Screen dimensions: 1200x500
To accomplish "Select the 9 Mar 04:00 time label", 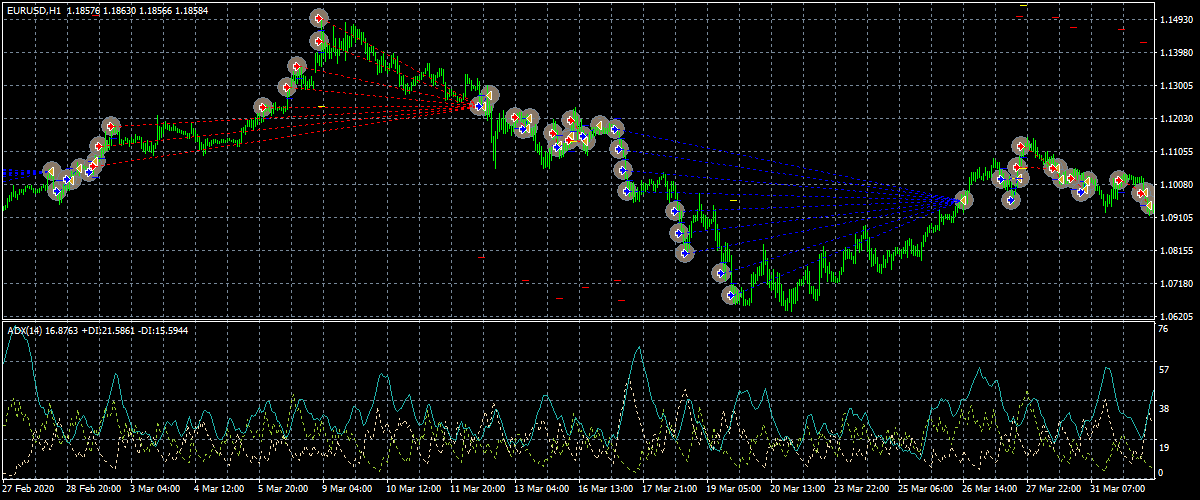I will (x=347, y=489).
